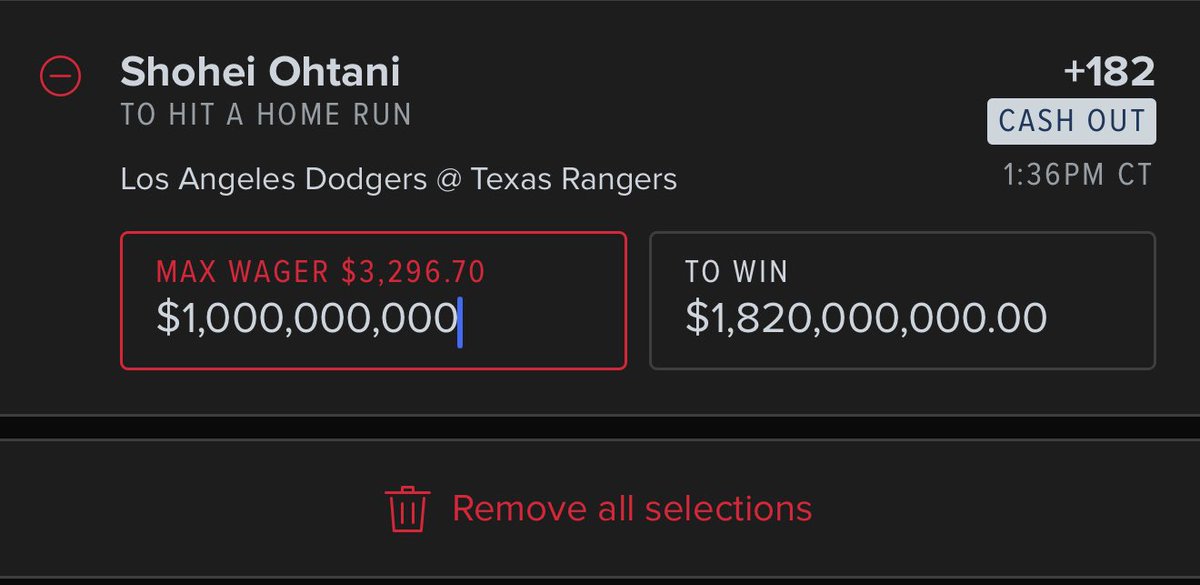Click the trash can icon

(407, 509)
